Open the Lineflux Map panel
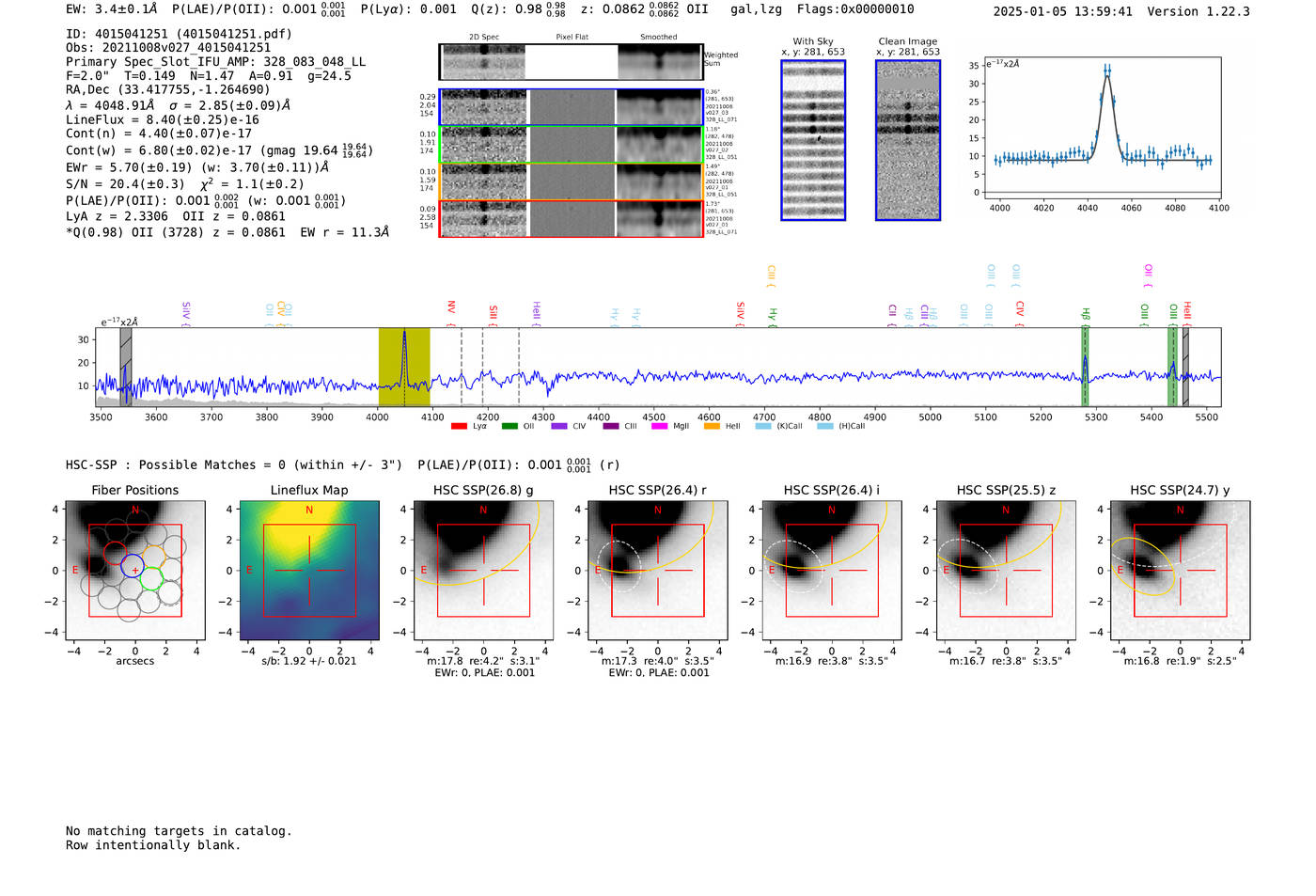 point(309,571)
